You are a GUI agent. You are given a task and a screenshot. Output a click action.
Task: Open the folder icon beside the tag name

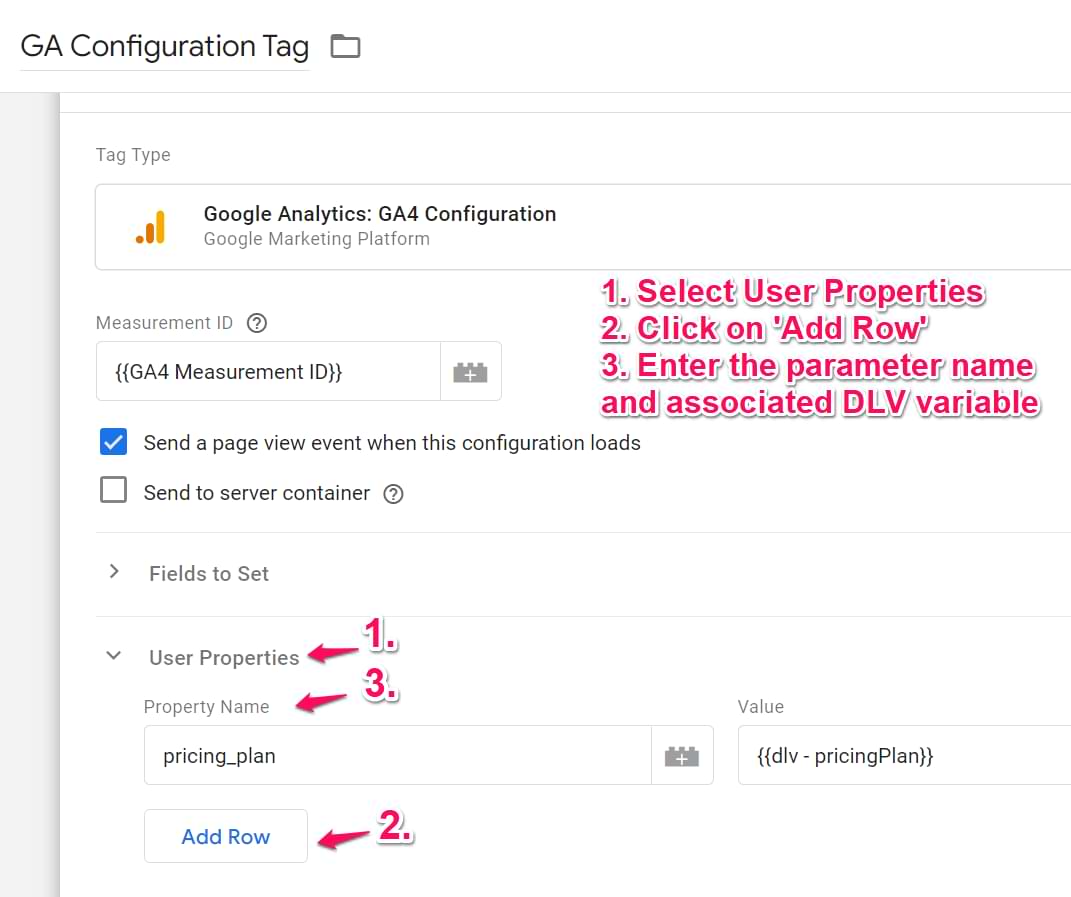345,46
